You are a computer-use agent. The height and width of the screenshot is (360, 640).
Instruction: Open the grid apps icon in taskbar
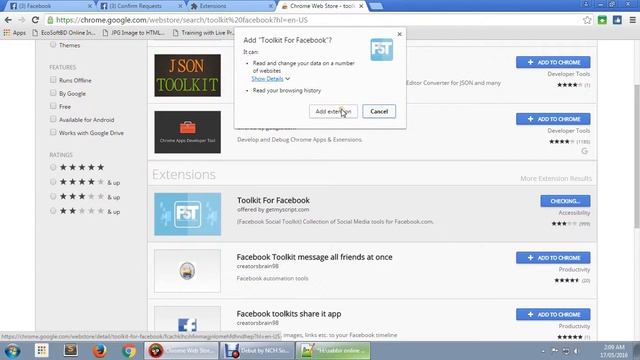click(42, 351)
